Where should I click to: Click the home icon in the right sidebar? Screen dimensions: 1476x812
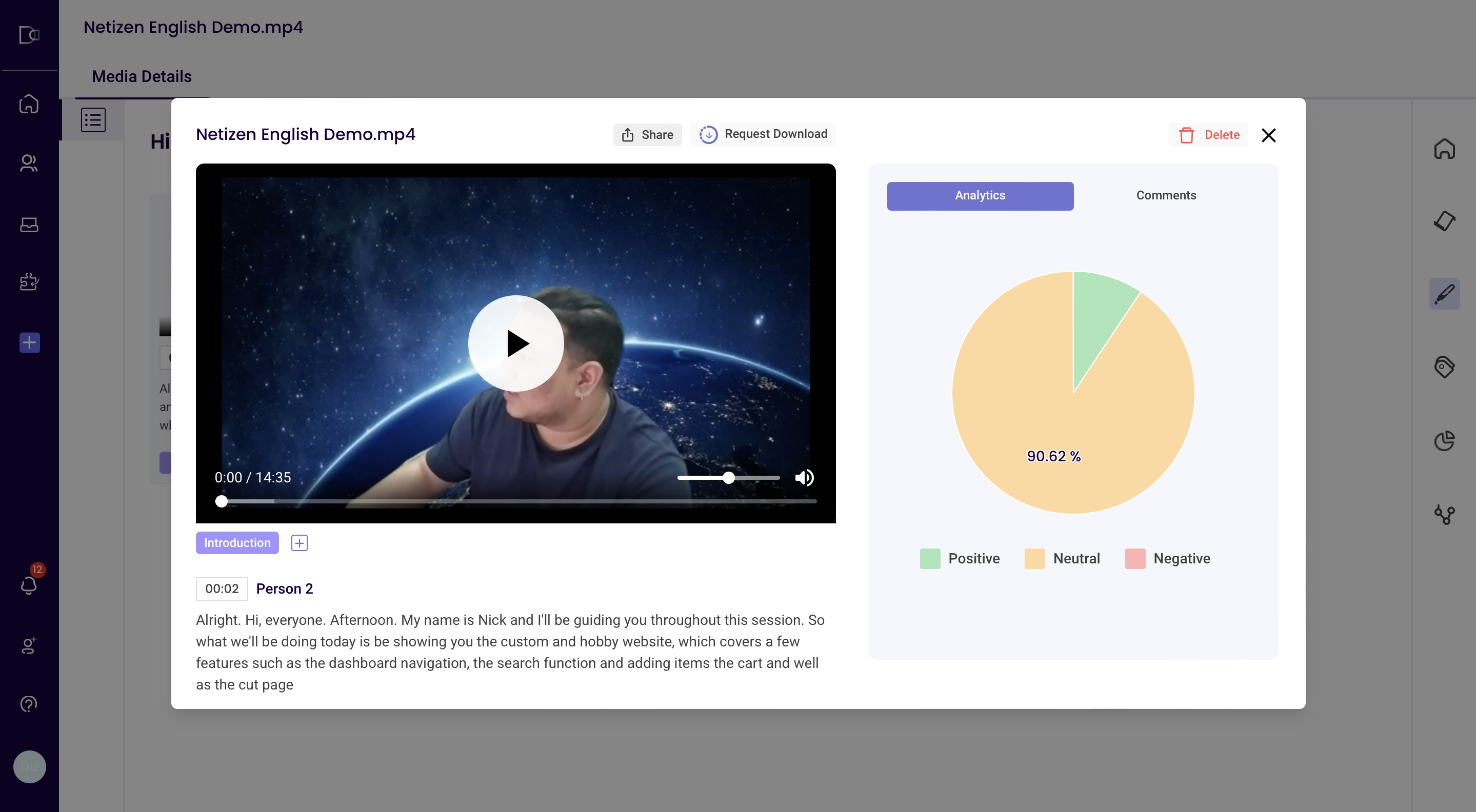[x=1445, y=149]
